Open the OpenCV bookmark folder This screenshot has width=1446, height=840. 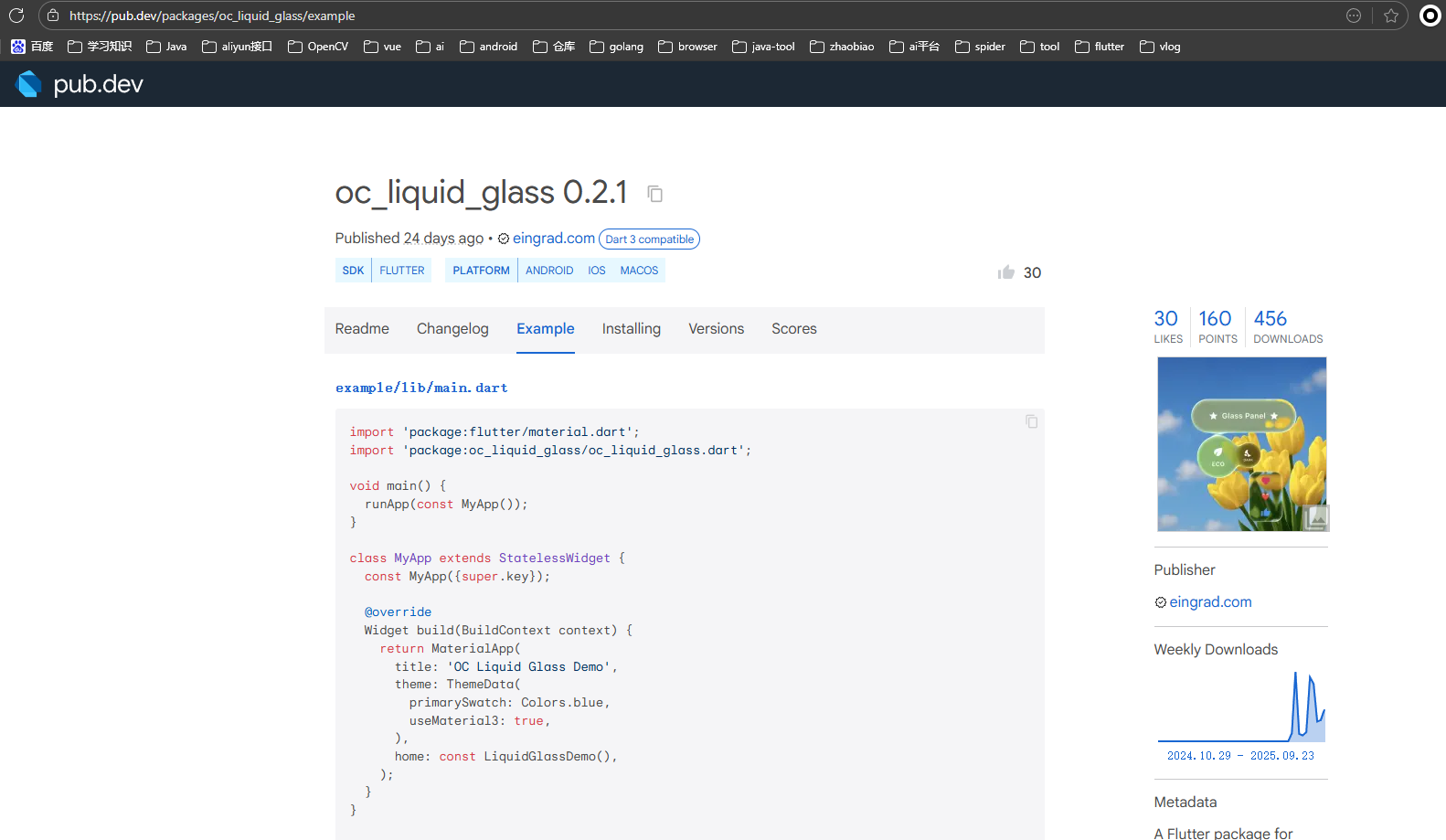(x=318, y=47)
